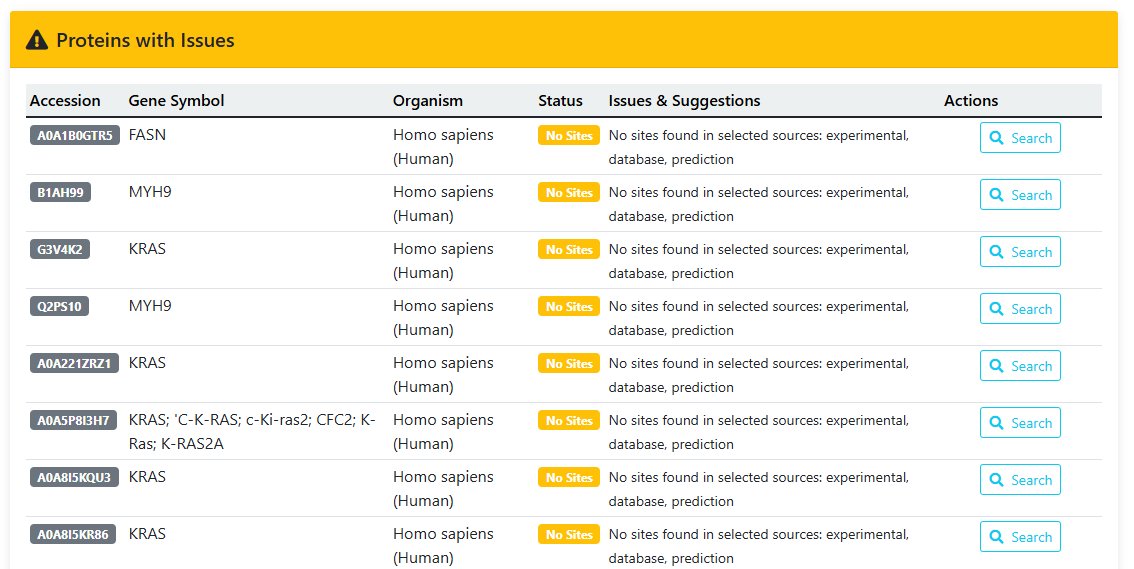Screen dimensions: 1134x569
Task: Click the No Sites badge for Q2PS10
Action: tap(568, 307)
